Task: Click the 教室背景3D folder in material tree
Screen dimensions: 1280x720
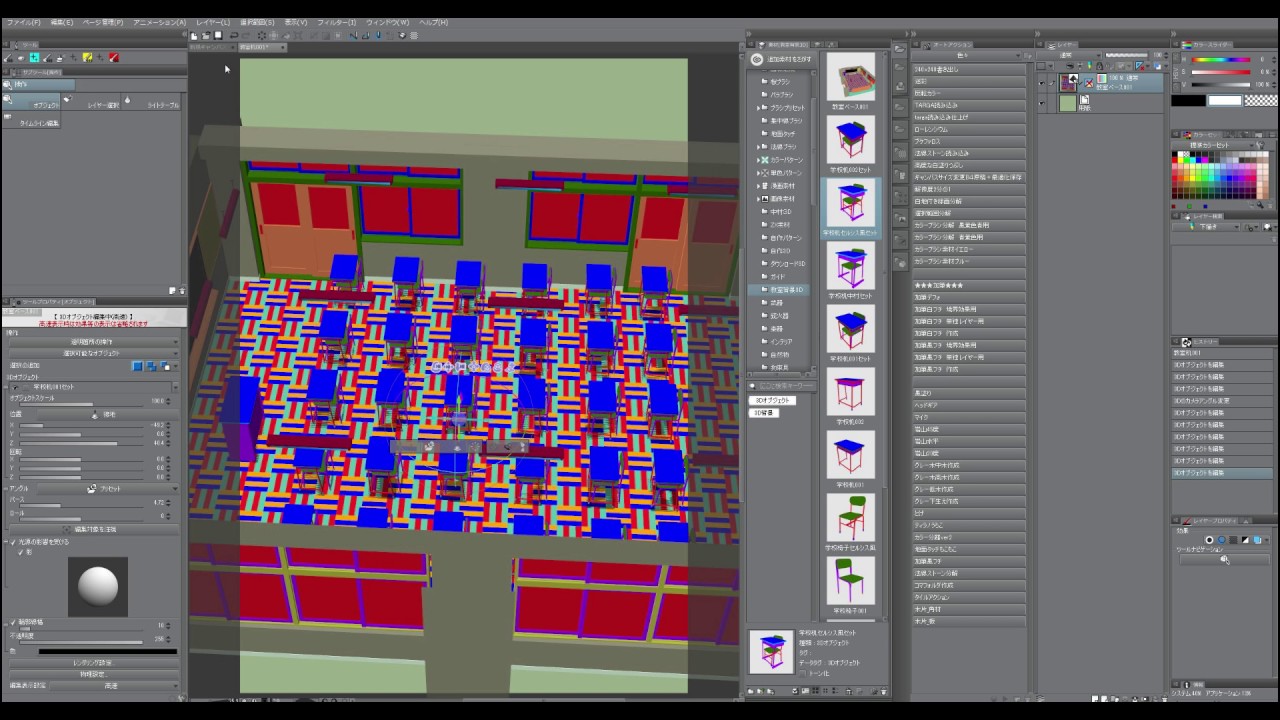Action: 787,290
